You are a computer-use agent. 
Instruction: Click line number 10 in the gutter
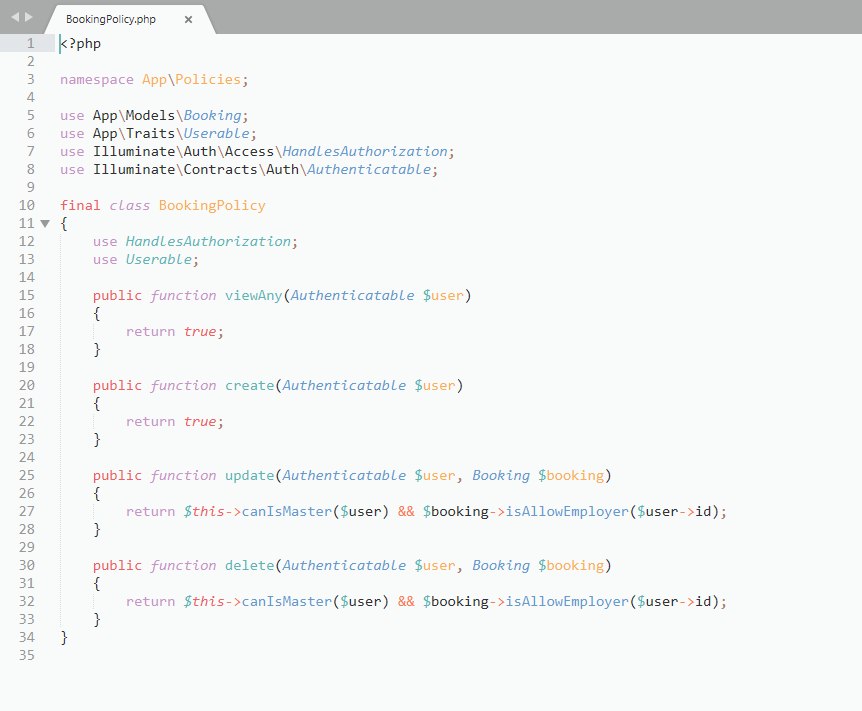(26, 205)
